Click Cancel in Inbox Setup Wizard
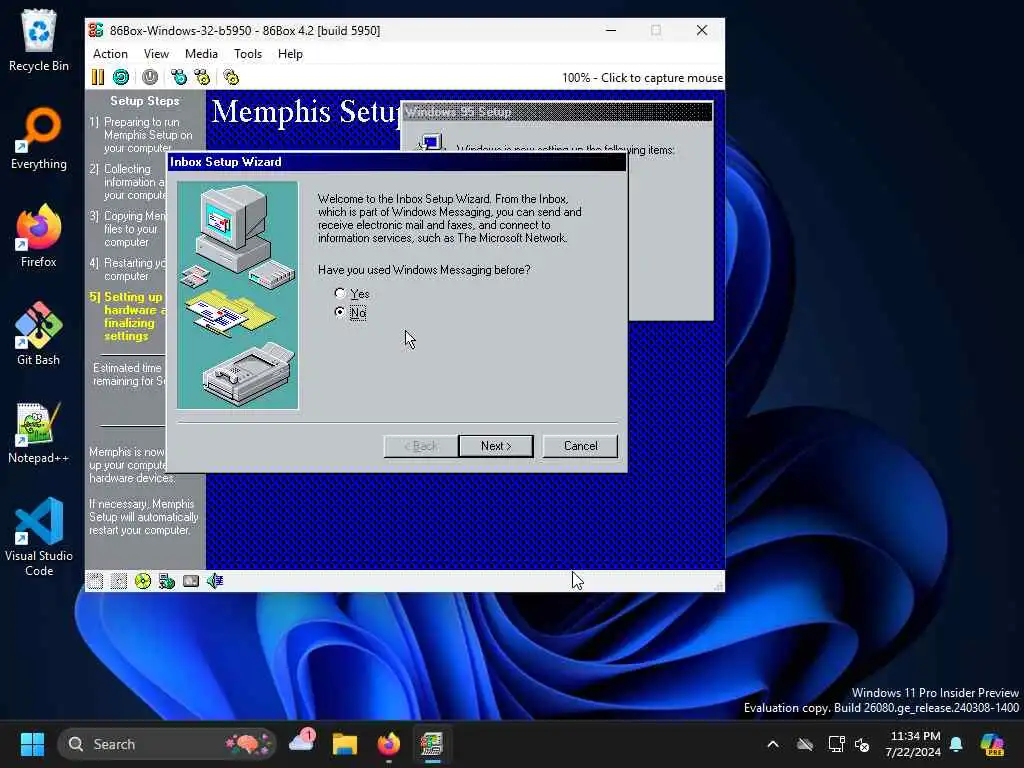This screenshot has width=1024, height=768. coord(580,446)
